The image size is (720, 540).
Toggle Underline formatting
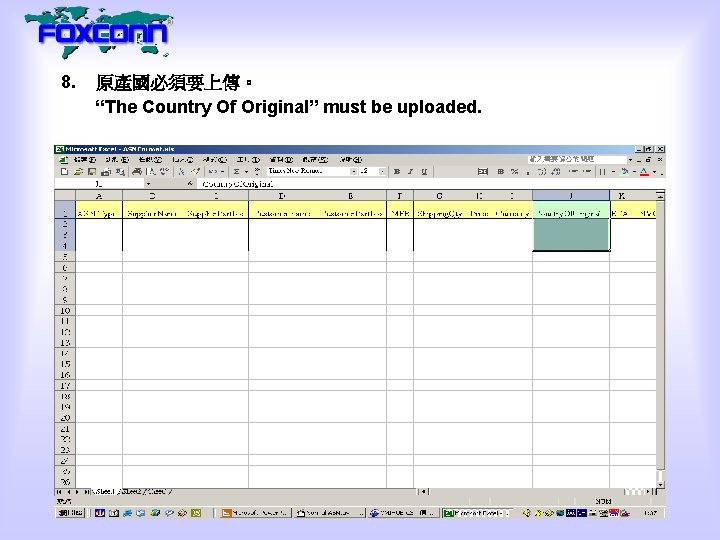[x=424, y=172]
